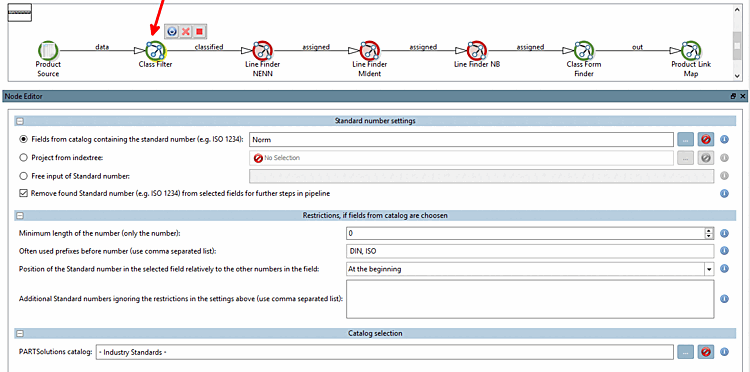Select Free input of Standard number radio
This screenshot has width=750, height=372.
[22, 176]
